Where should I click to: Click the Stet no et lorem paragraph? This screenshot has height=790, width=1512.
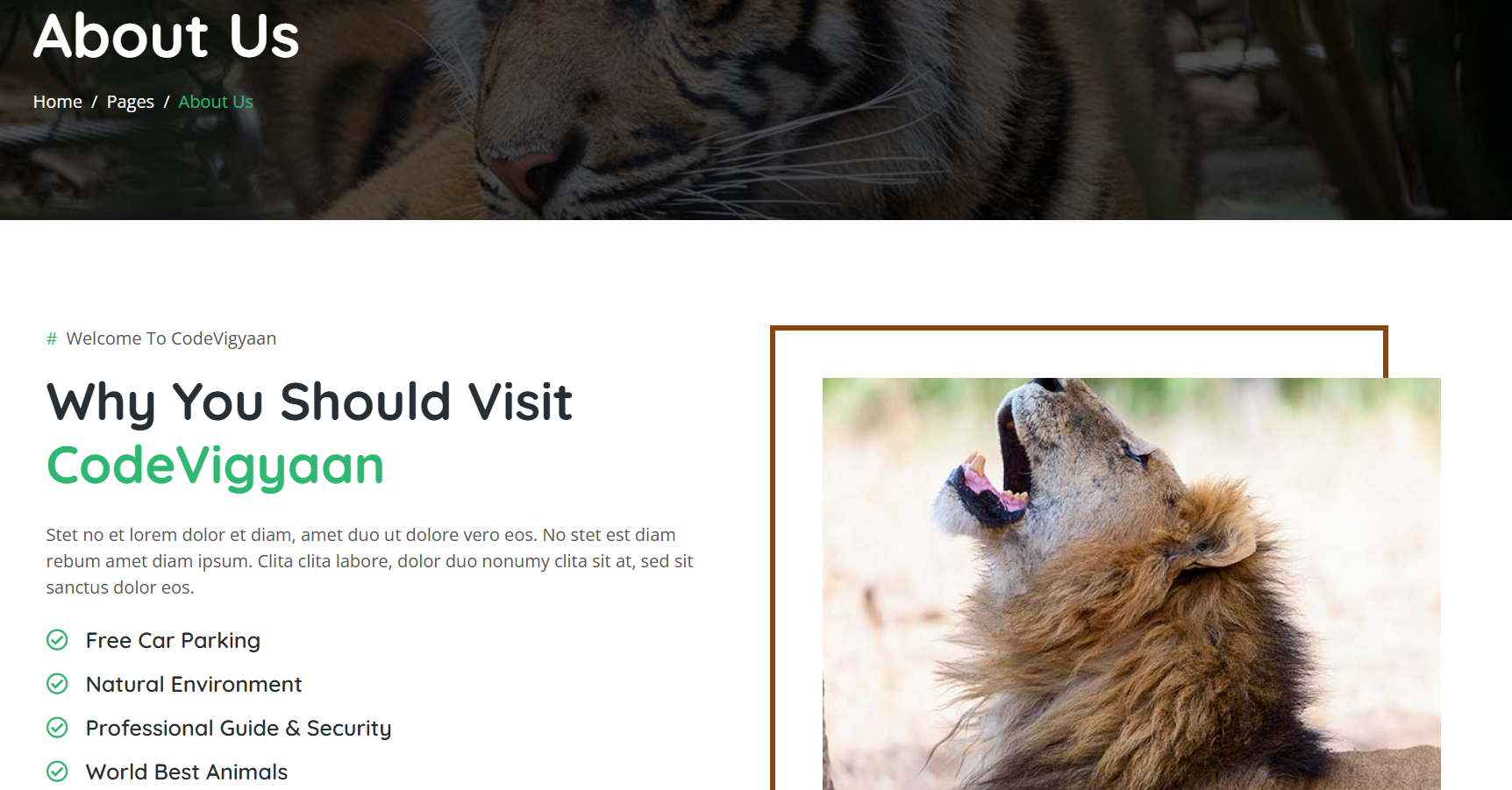click(369, 561)
